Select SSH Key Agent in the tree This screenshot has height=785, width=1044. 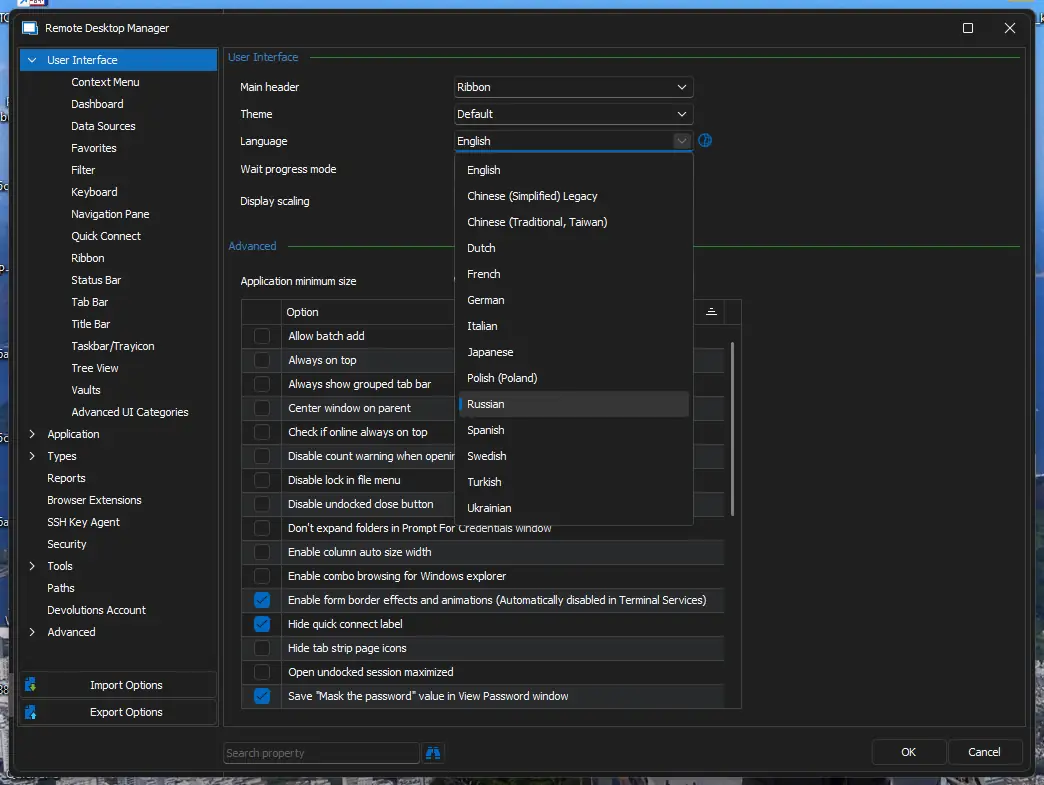point(83,522)
